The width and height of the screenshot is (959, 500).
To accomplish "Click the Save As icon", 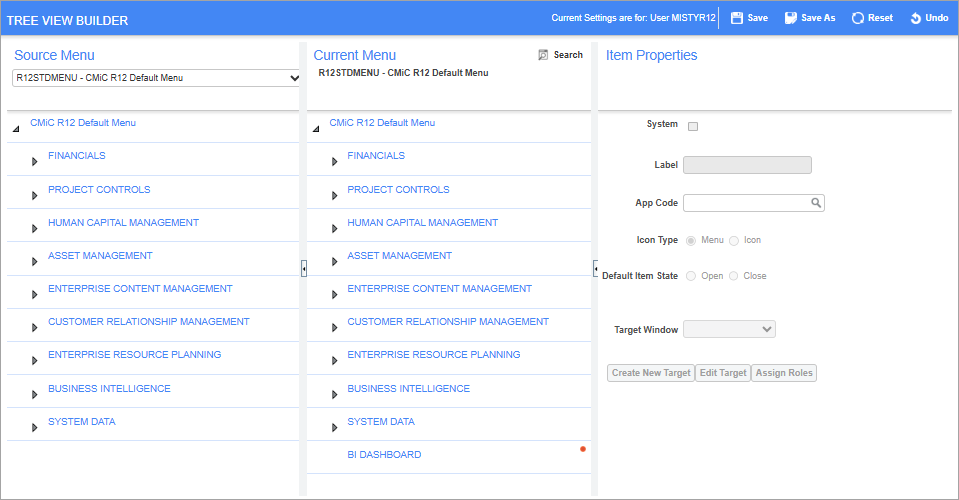I will [791, 18].
